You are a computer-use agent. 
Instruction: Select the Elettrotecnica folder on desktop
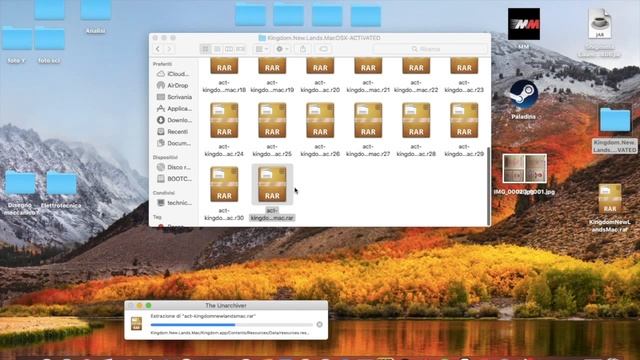(61, 183)
